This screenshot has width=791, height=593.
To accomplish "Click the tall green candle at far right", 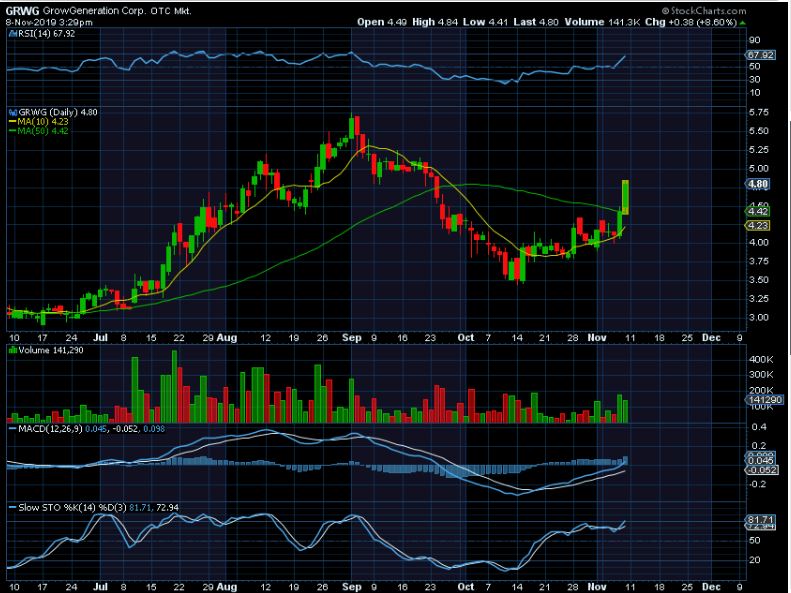I will tap(625, 196).
